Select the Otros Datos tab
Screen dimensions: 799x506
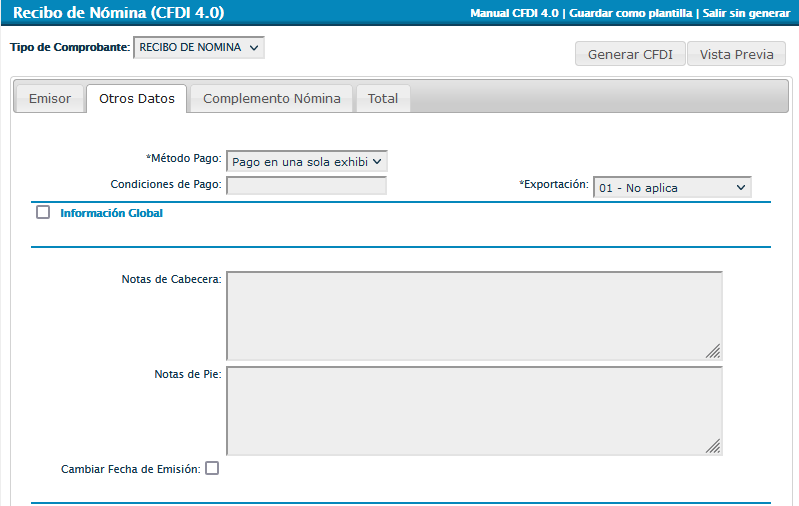[137, 99]
